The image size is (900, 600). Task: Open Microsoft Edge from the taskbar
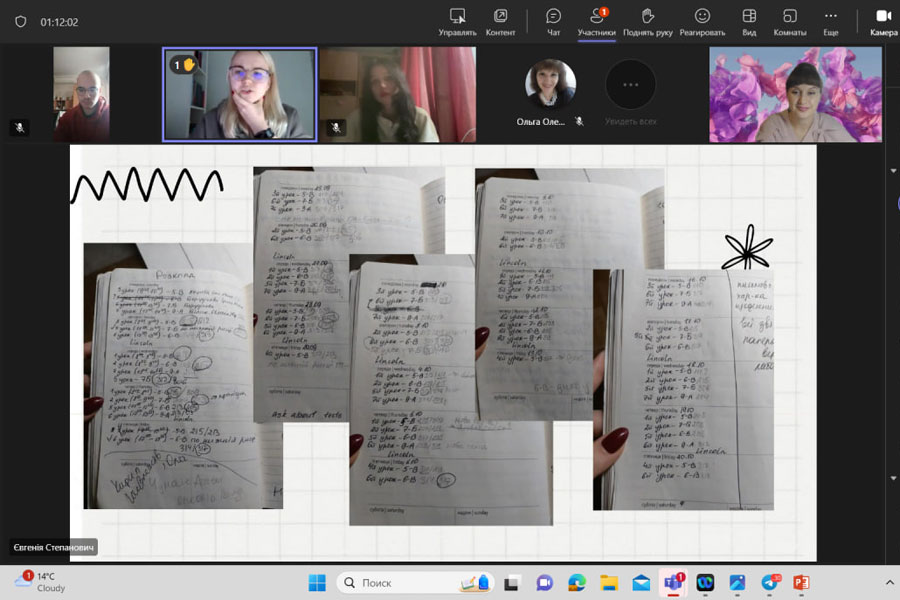tap(576, 582)
